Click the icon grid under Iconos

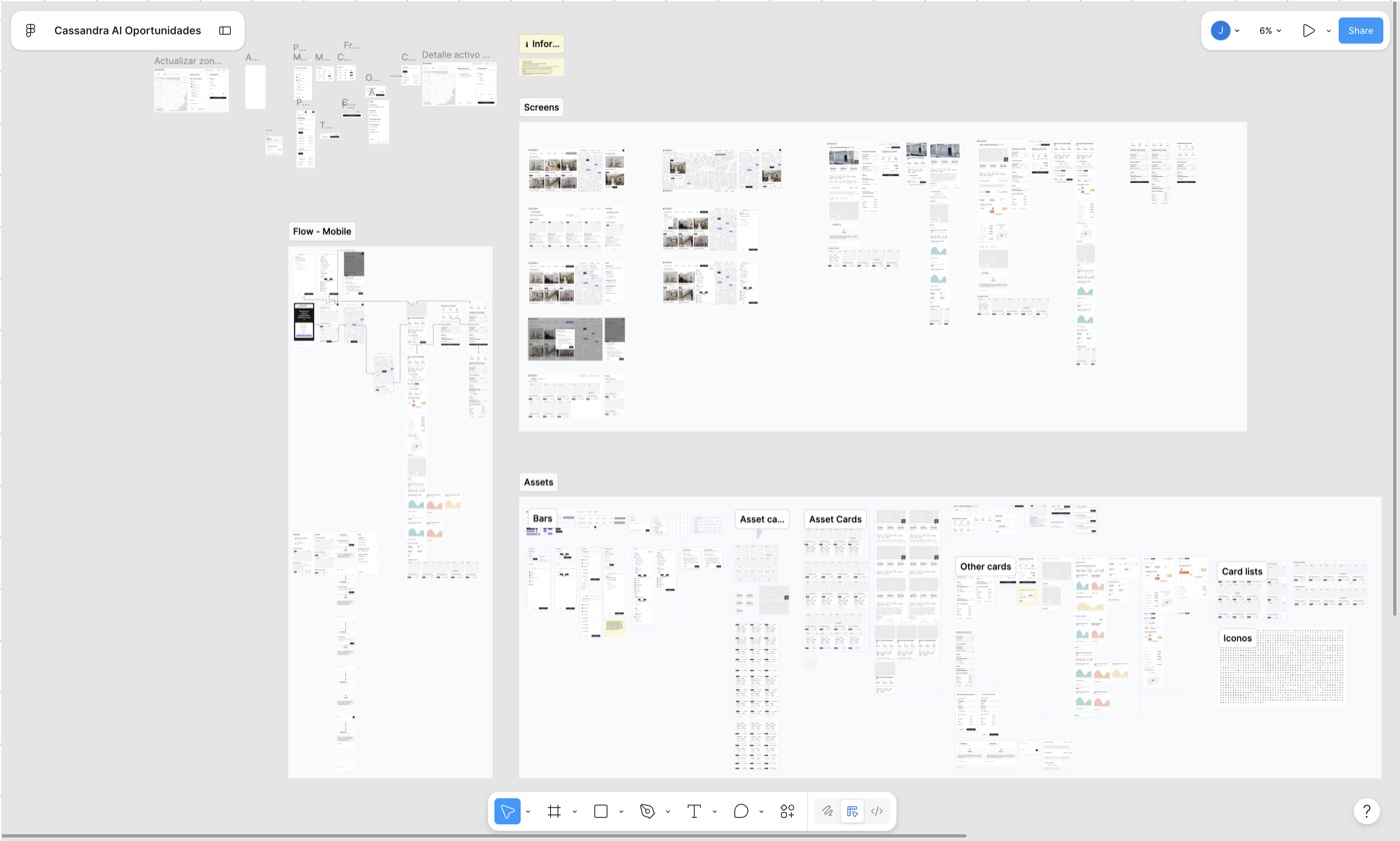point(1282,667)
